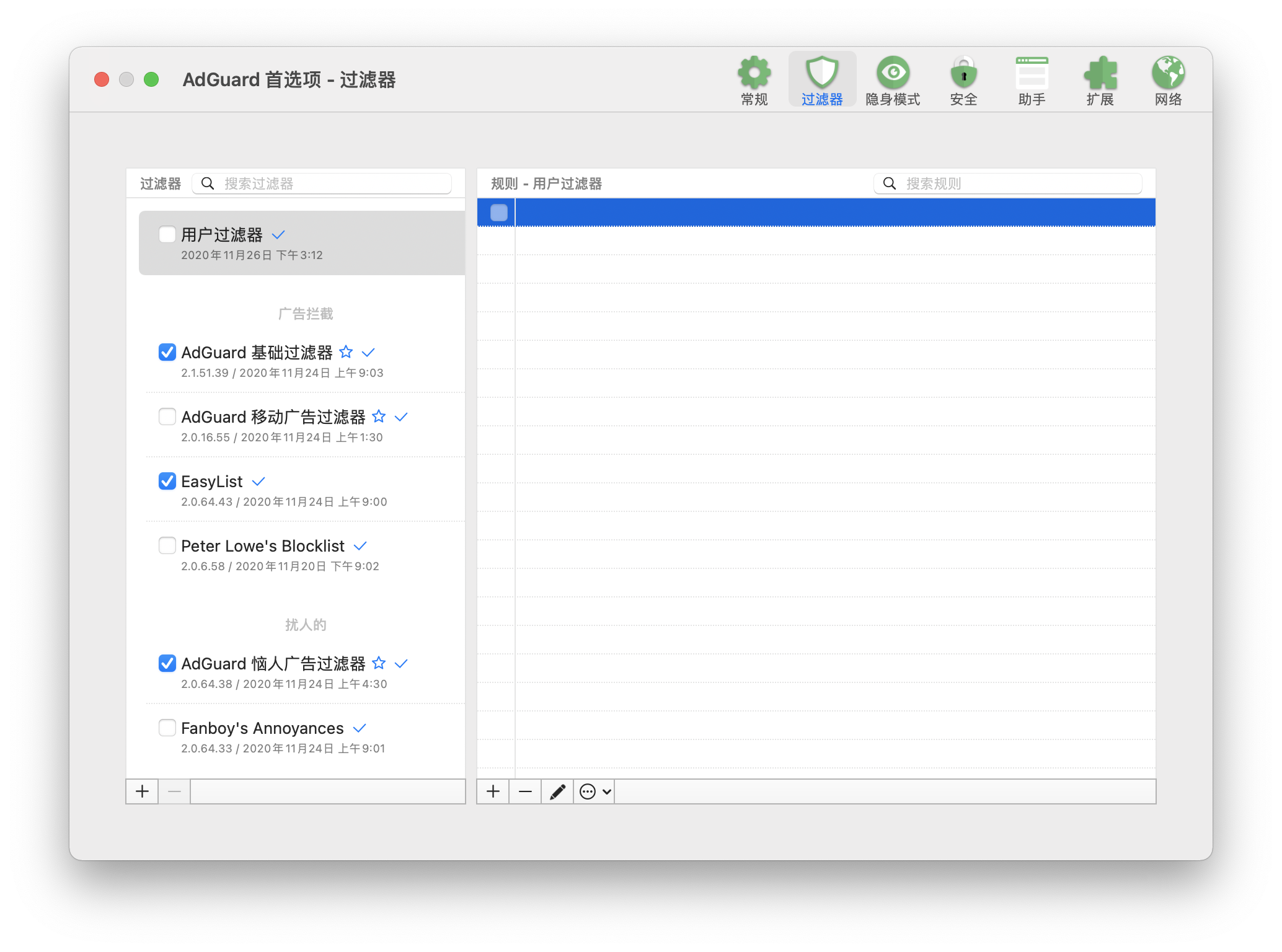Open the more actions ellipsis dropdown
1282x952 pixels.
(595, 791)
